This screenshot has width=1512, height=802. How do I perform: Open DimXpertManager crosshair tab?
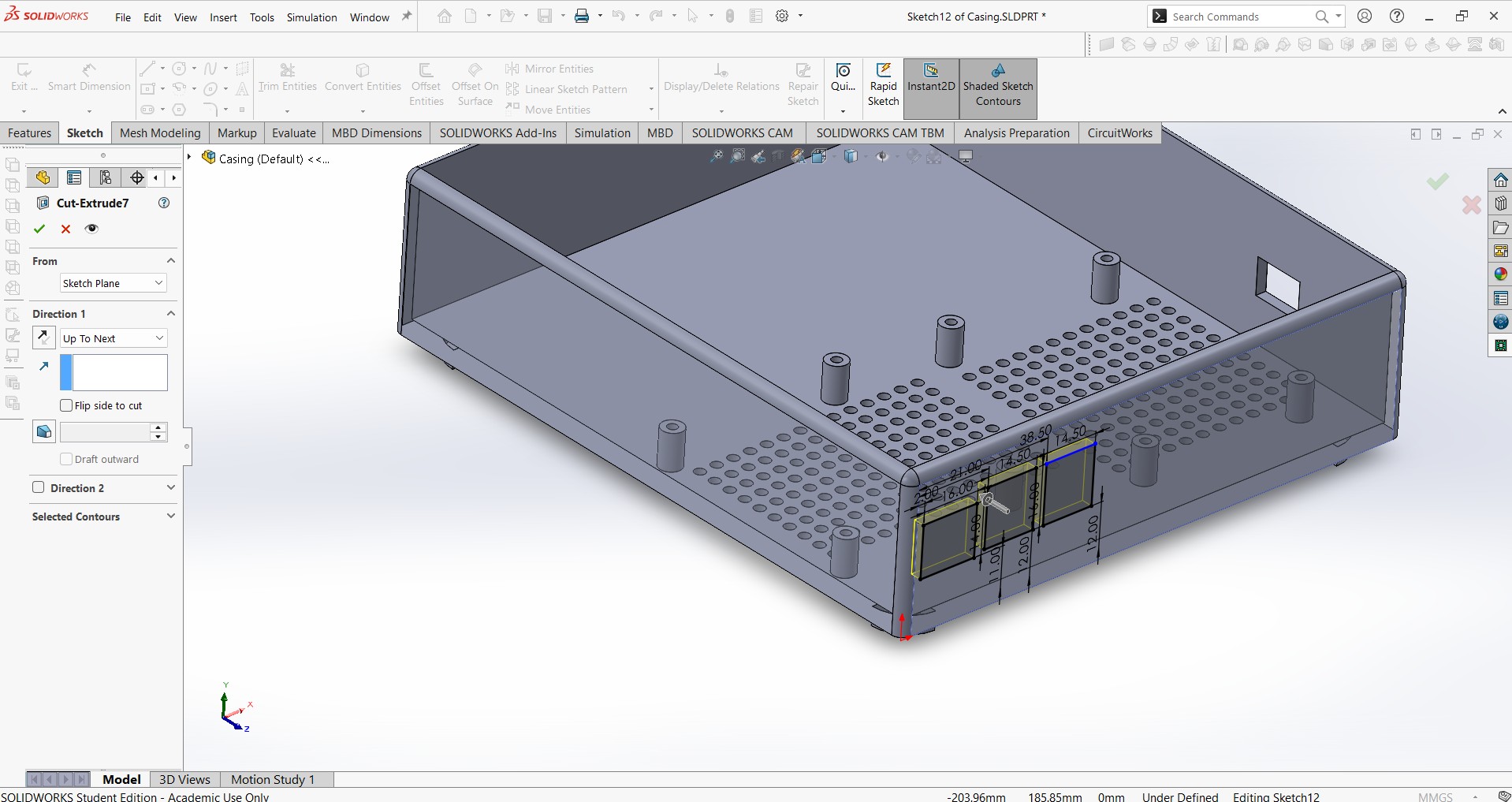[x=137, y=177]
